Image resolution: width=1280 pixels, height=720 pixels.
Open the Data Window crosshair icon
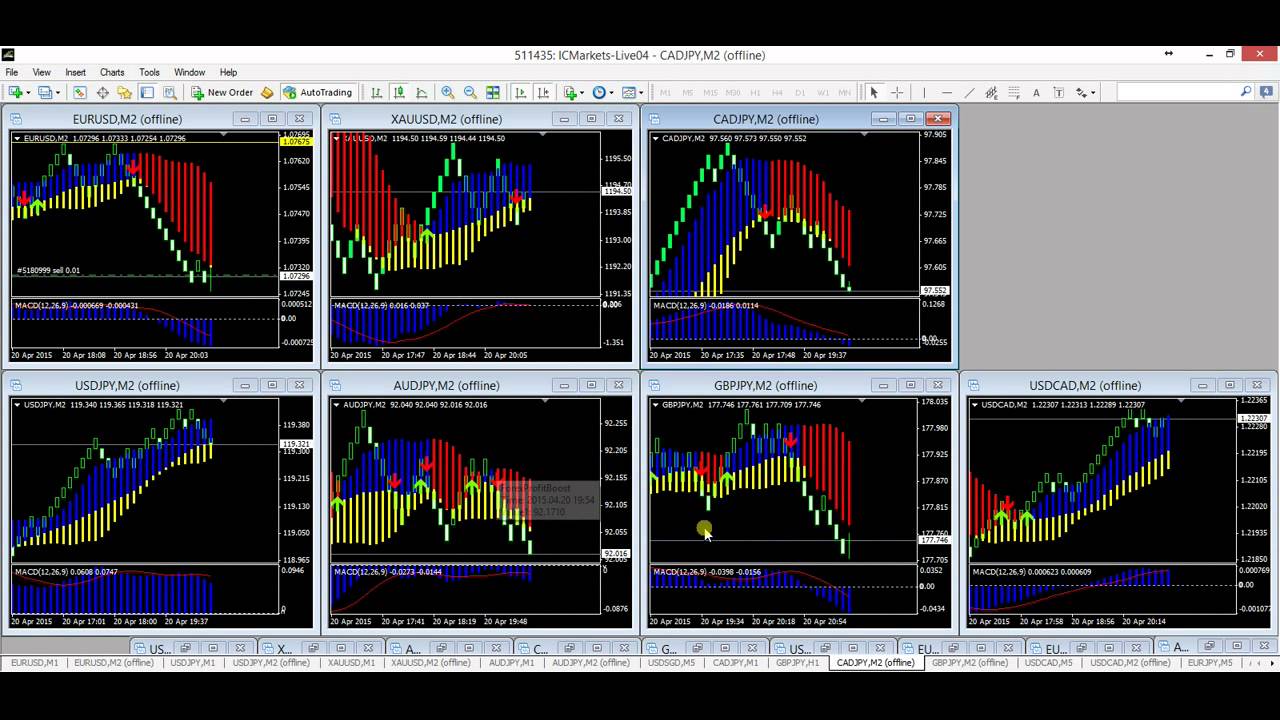(x=102, y=92)
